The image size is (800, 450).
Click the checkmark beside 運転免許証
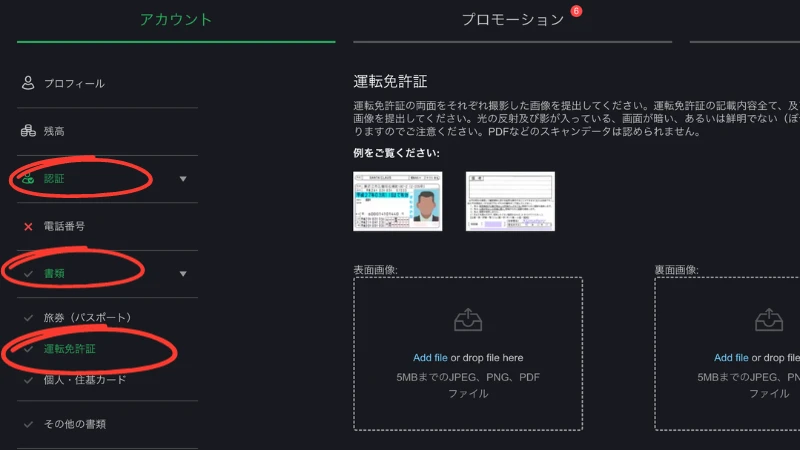(x=28, y=349)
